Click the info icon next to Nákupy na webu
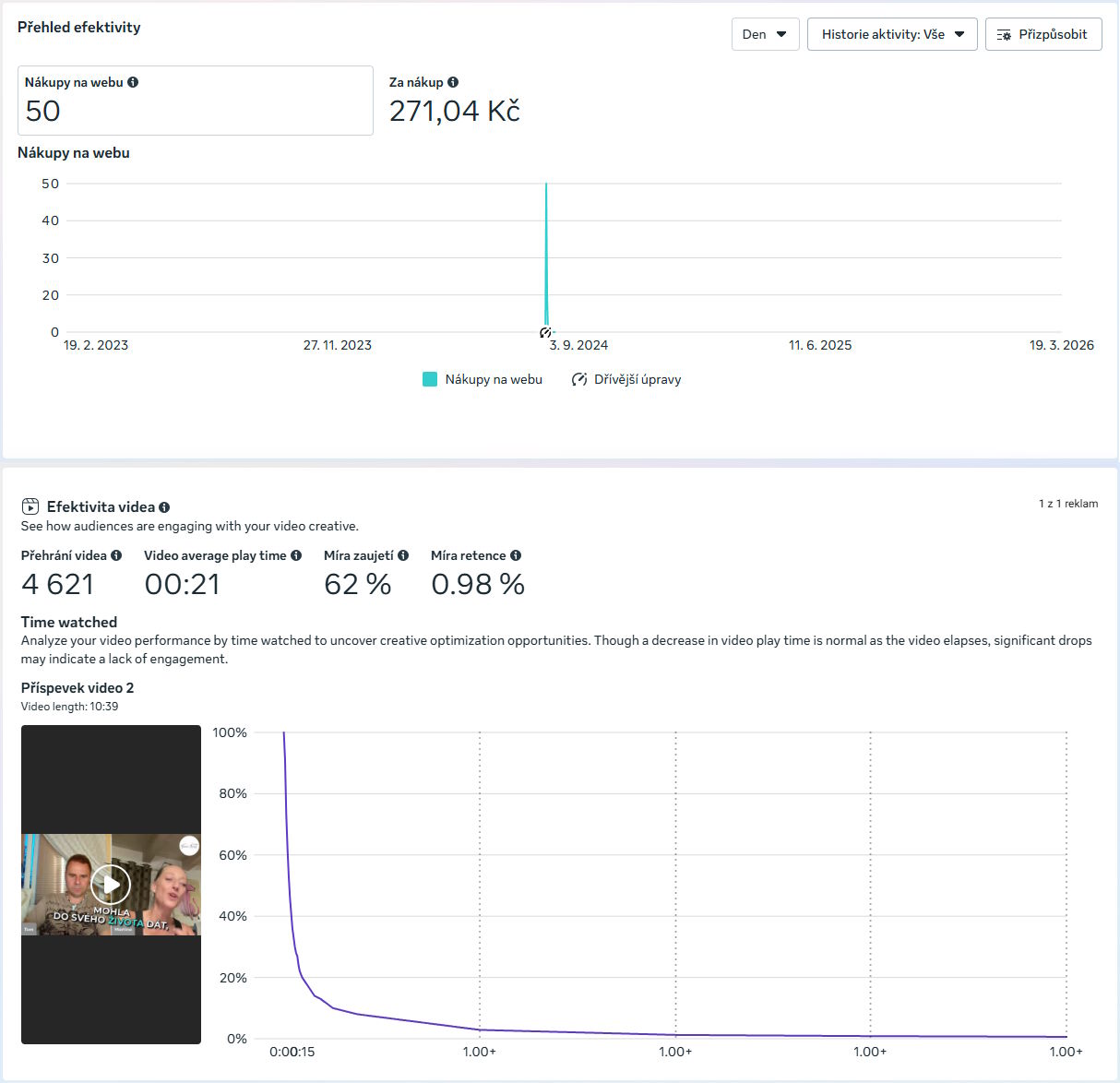 point(133,81)
